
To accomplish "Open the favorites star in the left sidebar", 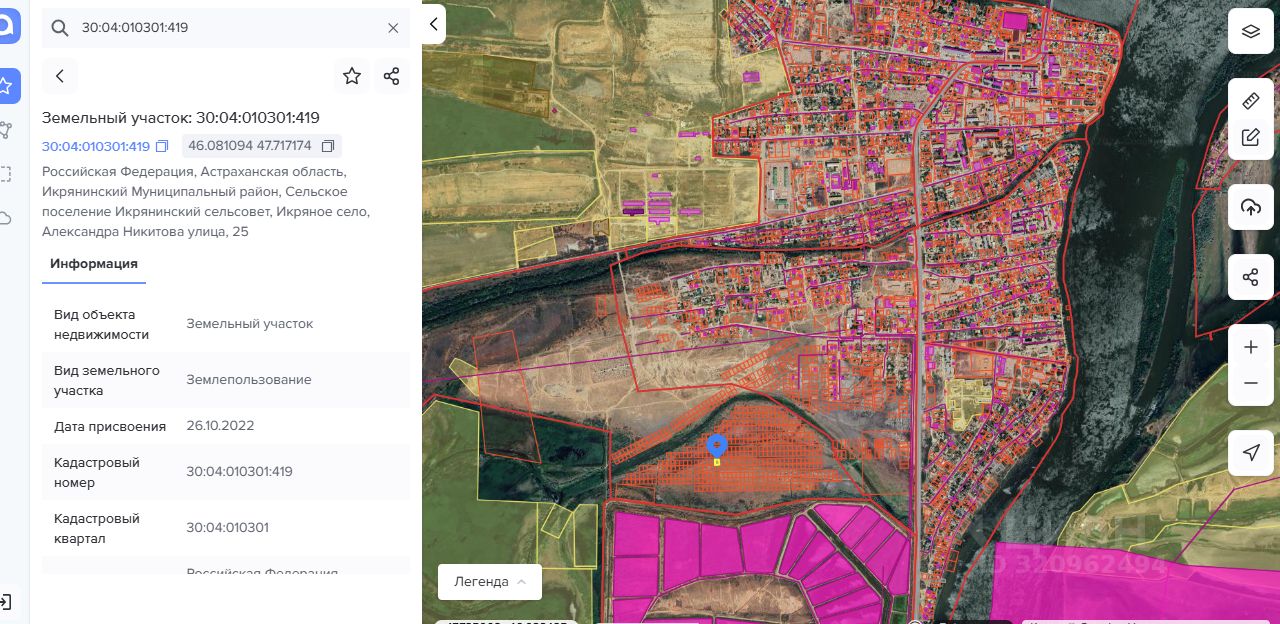I will [7, 87].
